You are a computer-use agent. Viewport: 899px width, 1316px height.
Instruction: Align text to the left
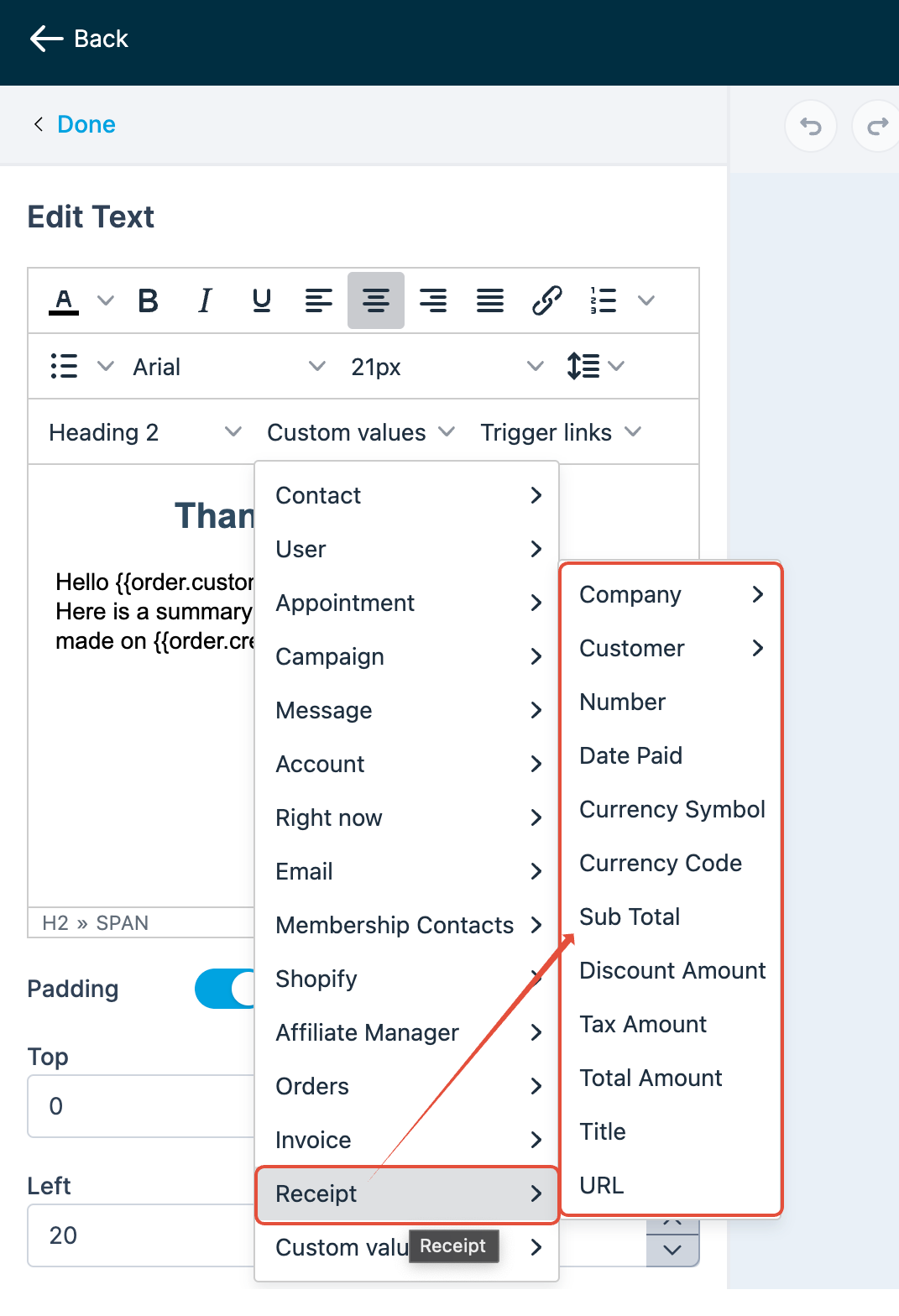pos(319,300)
